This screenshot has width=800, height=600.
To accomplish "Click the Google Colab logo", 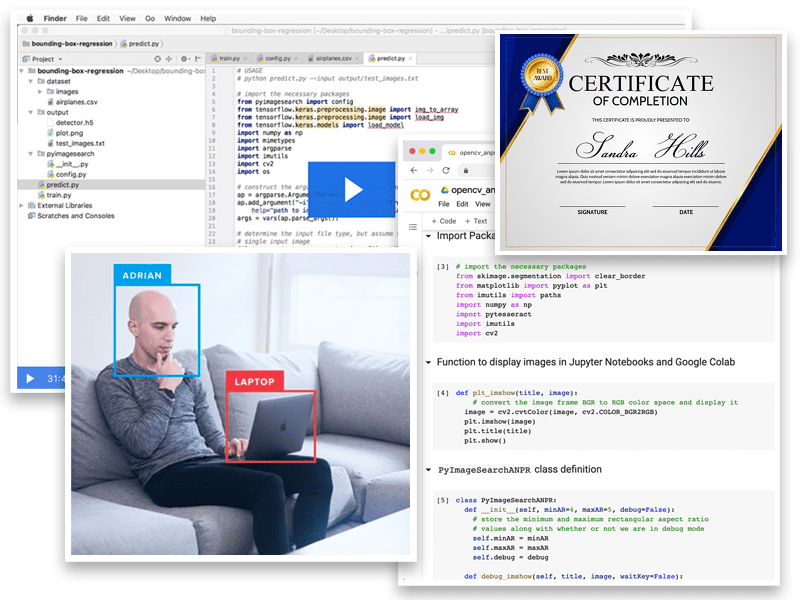I will tap(422, 194).
